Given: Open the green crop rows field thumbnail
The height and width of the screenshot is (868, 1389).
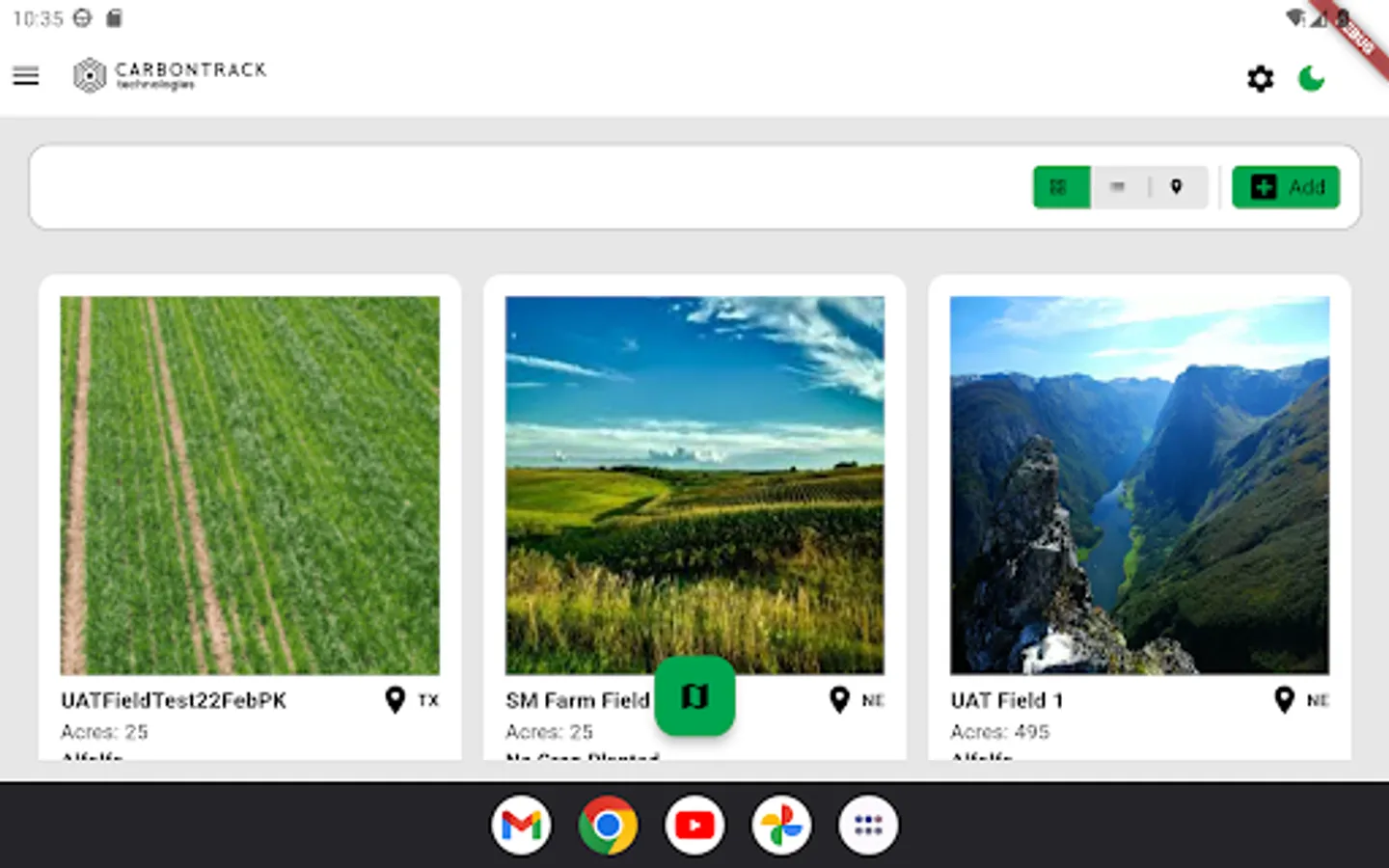Looking at the screenshot, I should coord(250,485).
